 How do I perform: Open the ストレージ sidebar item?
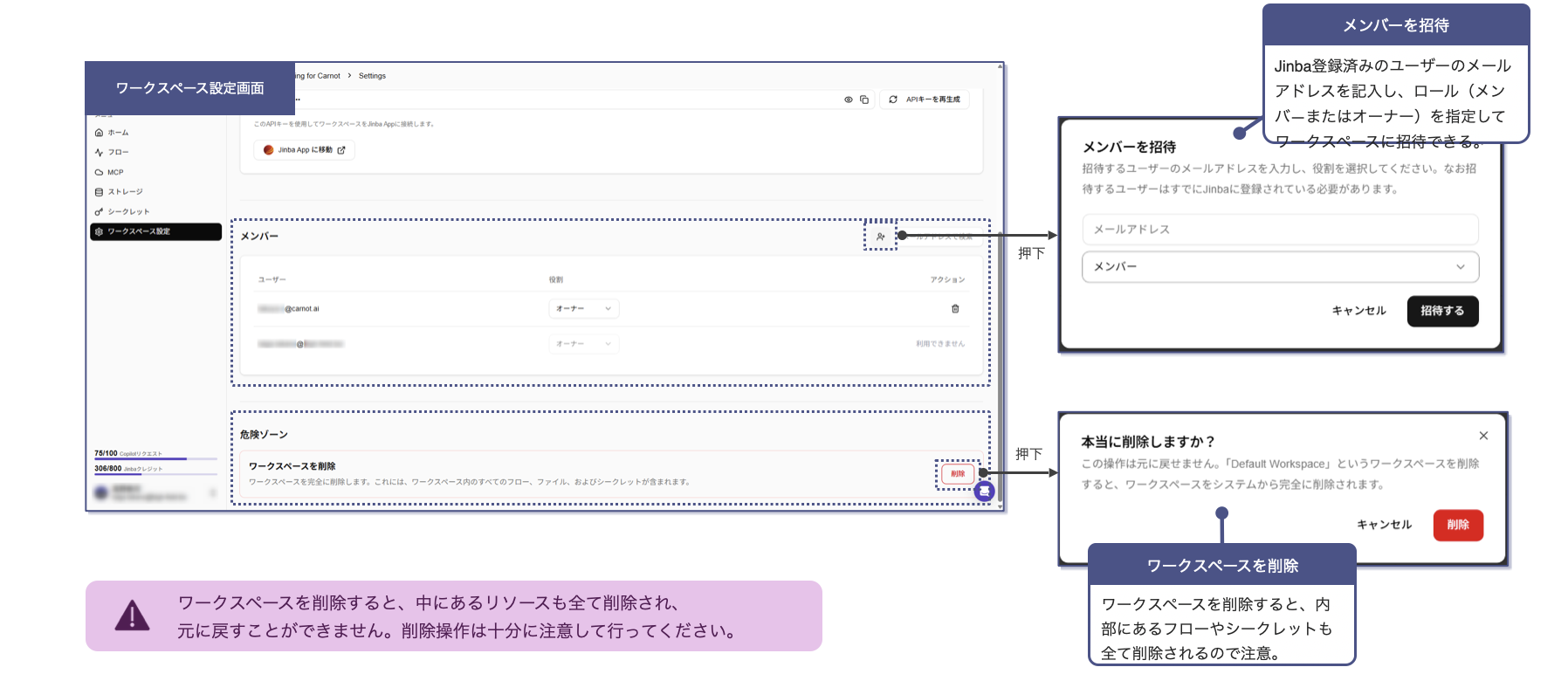click(155, 192)
